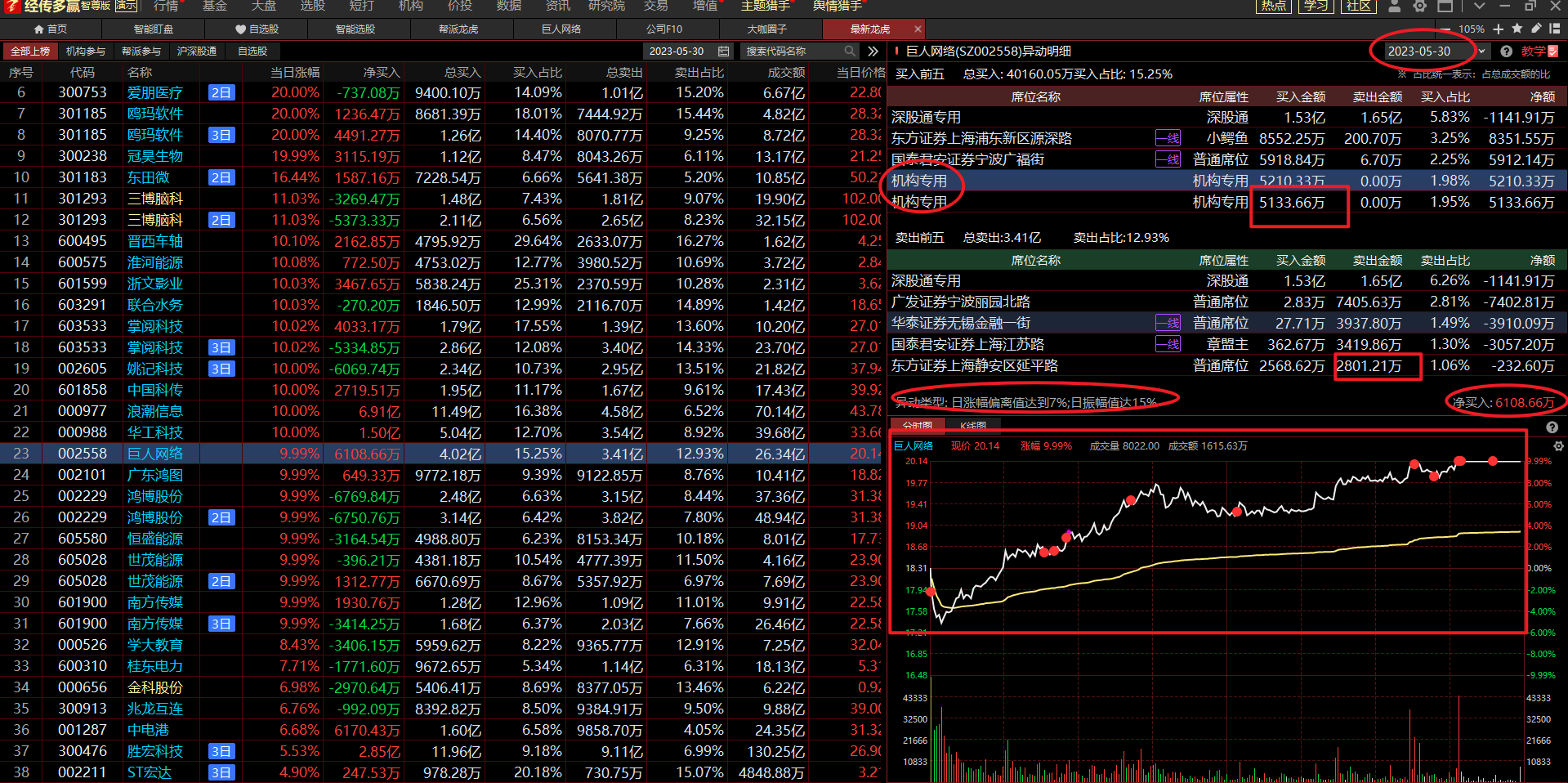Open stock 巨人网络 in the list
This screenshot has height=783, width=1568.
pos(155,454)
